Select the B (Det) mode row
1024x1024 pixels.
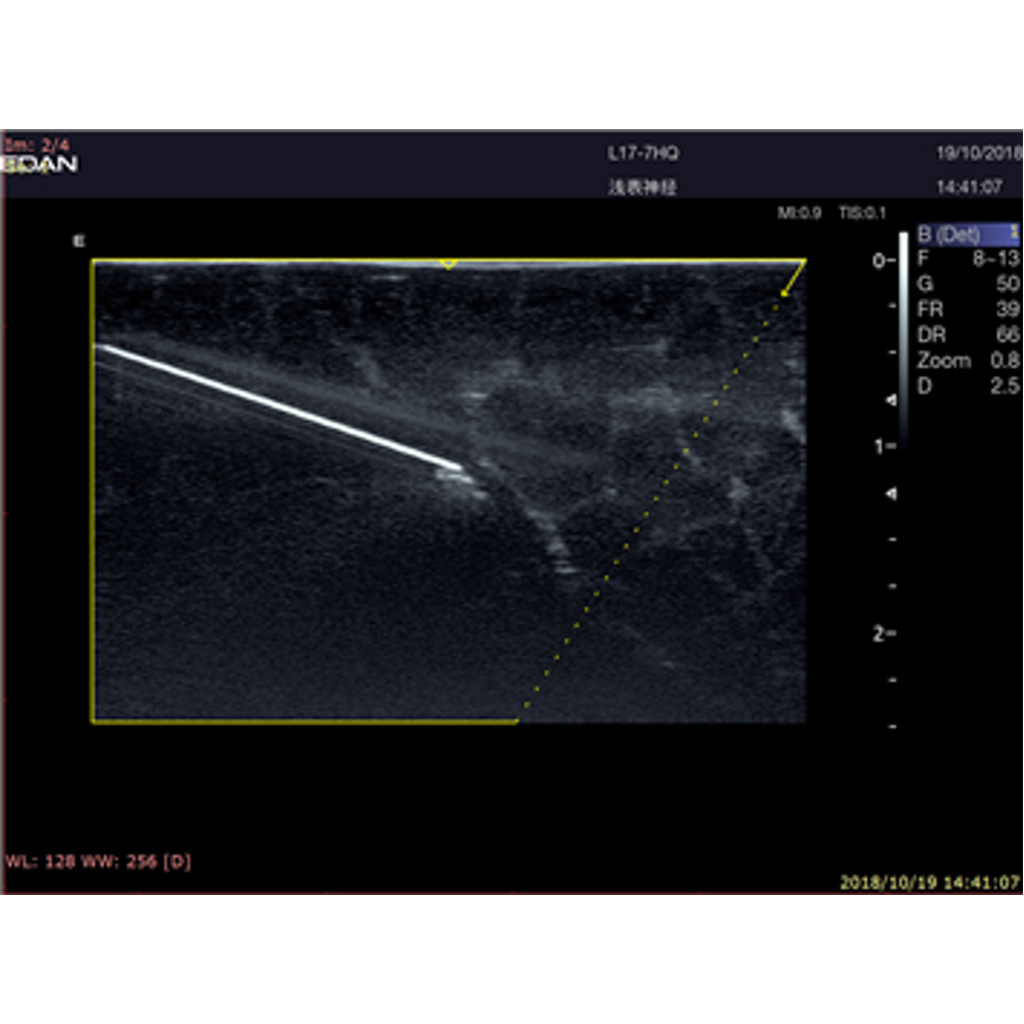[967, 235]
